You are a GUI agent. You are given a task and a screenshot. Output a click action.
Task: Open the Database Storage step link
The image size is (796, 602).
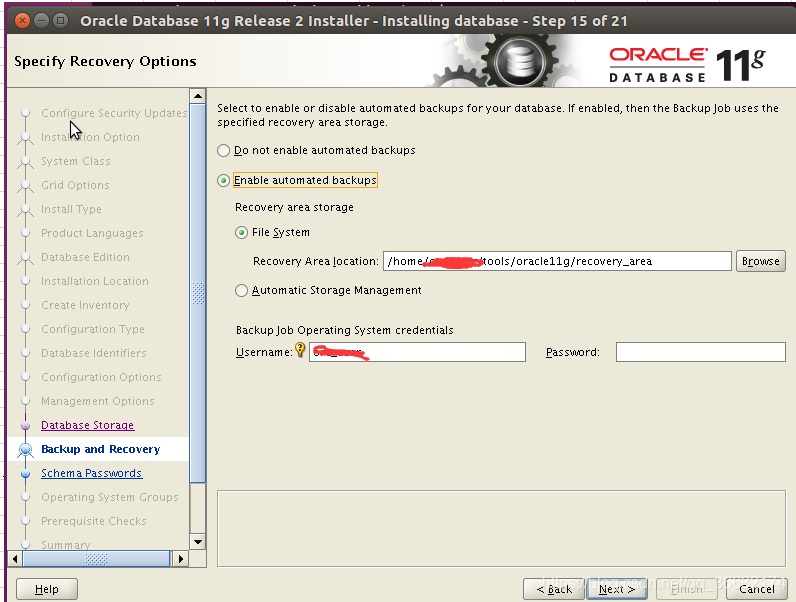(87, 425)
